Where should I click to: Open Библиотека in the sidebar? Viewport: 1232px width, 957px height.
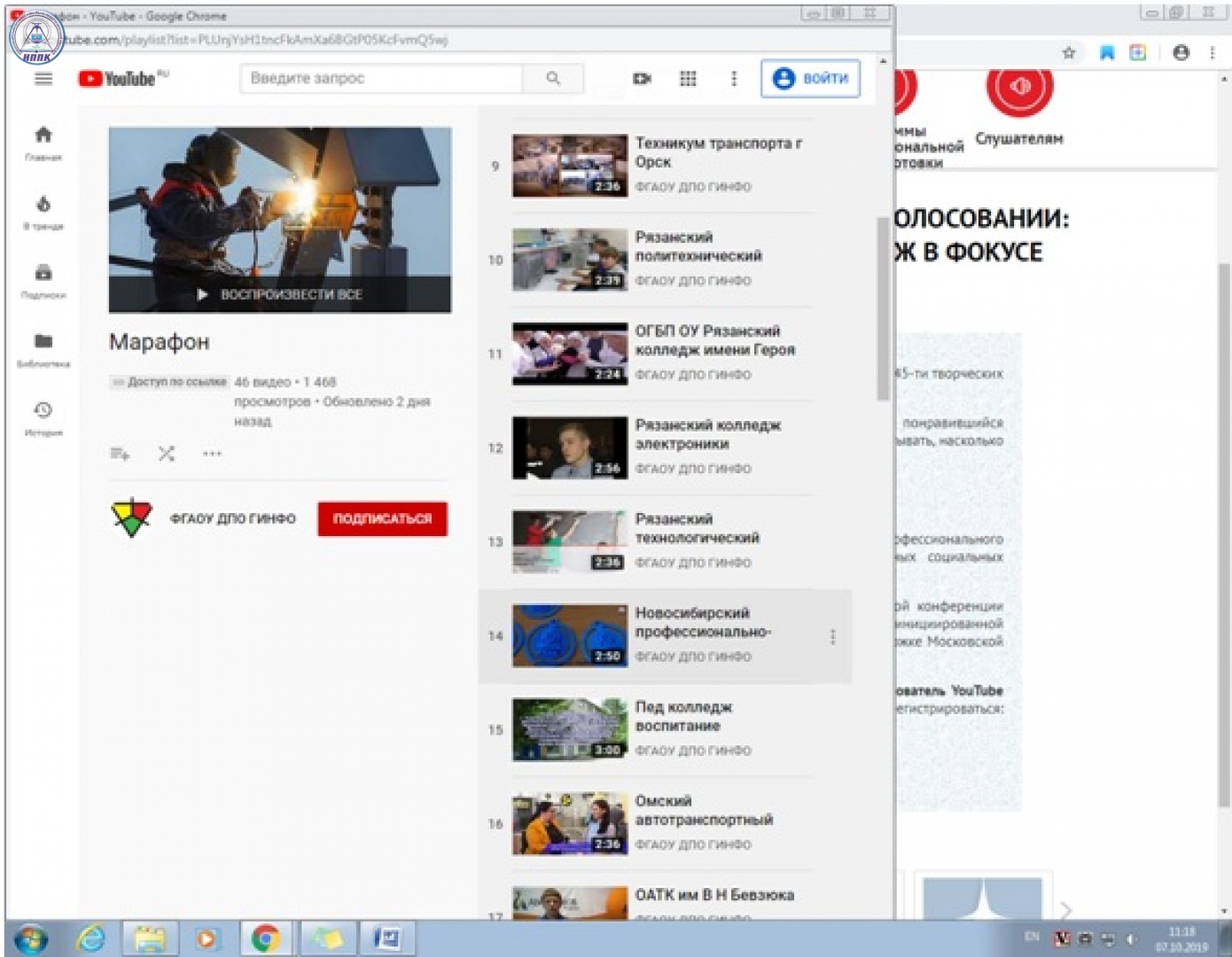tap(43, 349)
